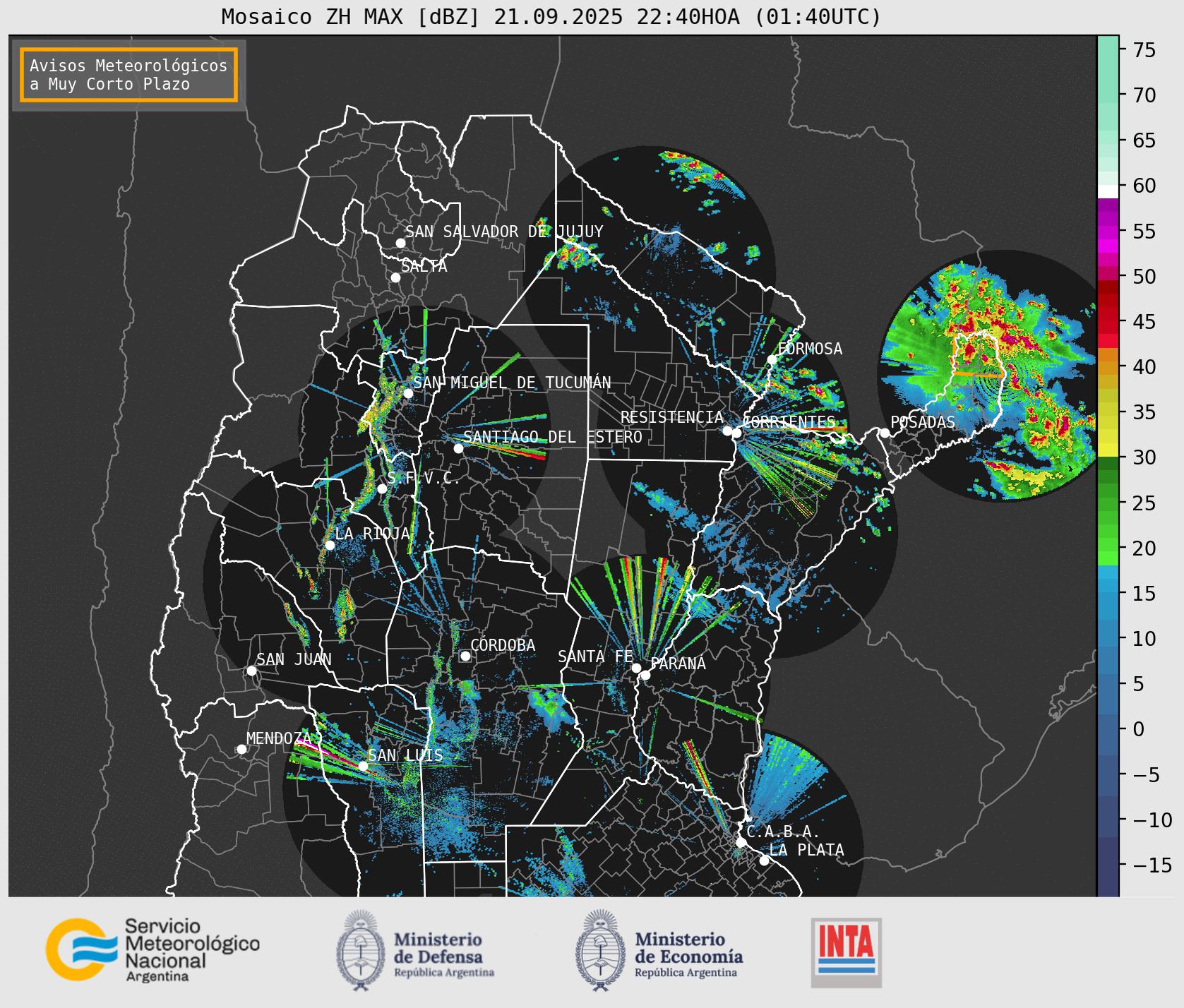Click the Servicio Meteorológico Nacional sun logo
This screenshot has height=1008, width=1184.
[81, 949]
